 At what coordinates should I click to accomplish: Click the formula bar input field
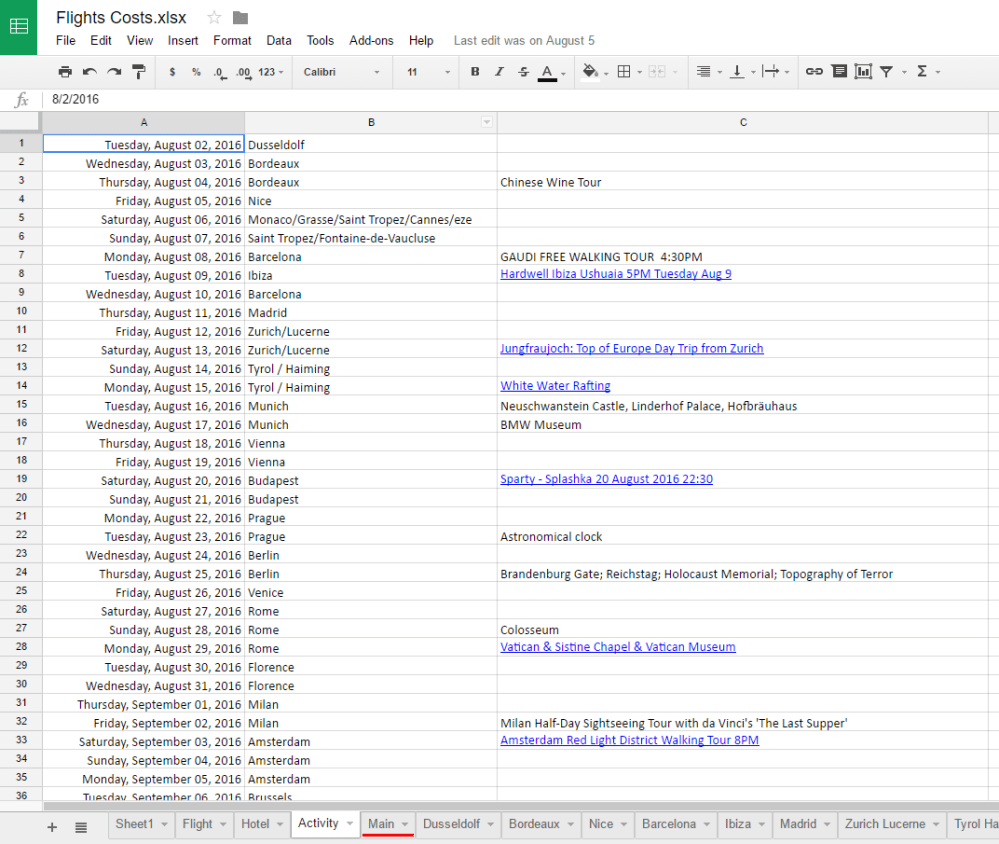pos(500,100)
